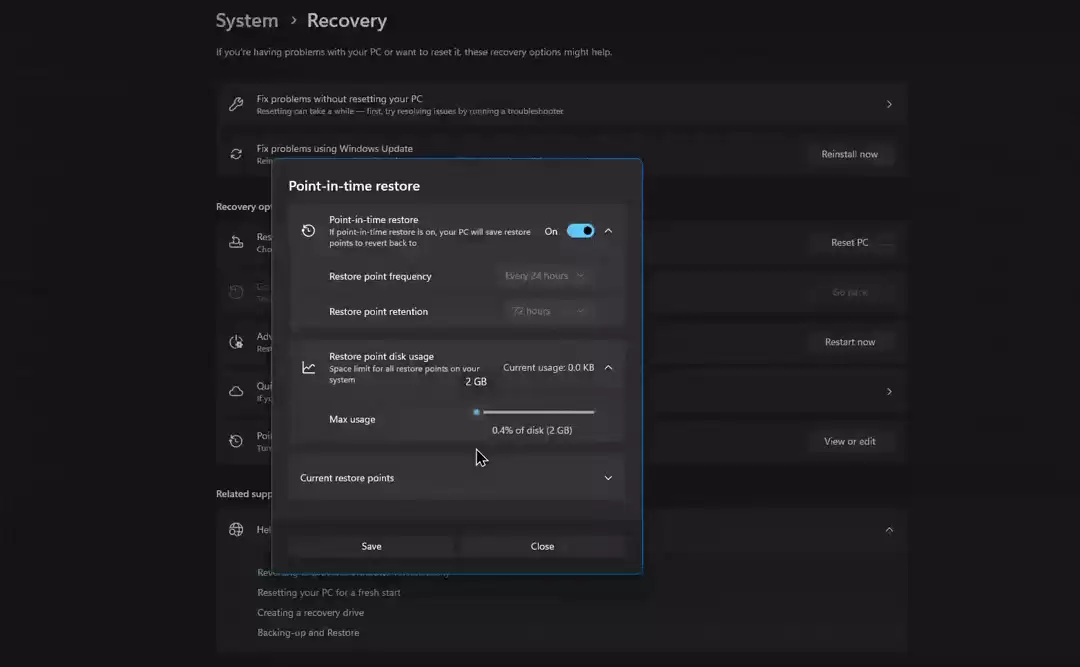
Task: Click the globe help icon
Action: tap(236, 529)
